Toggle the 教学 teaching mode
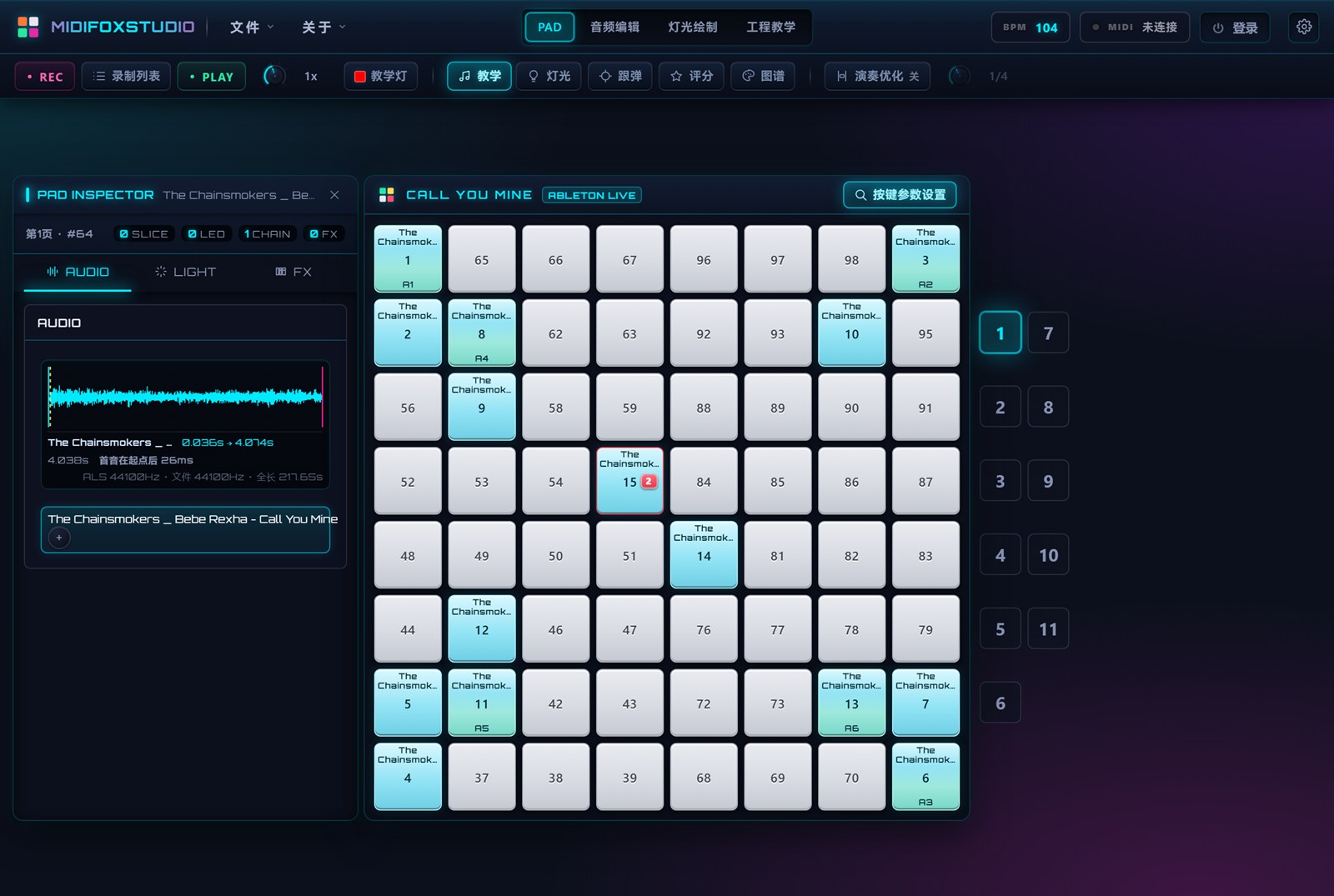Screen dimensions: 1334x896 point(479,77)
